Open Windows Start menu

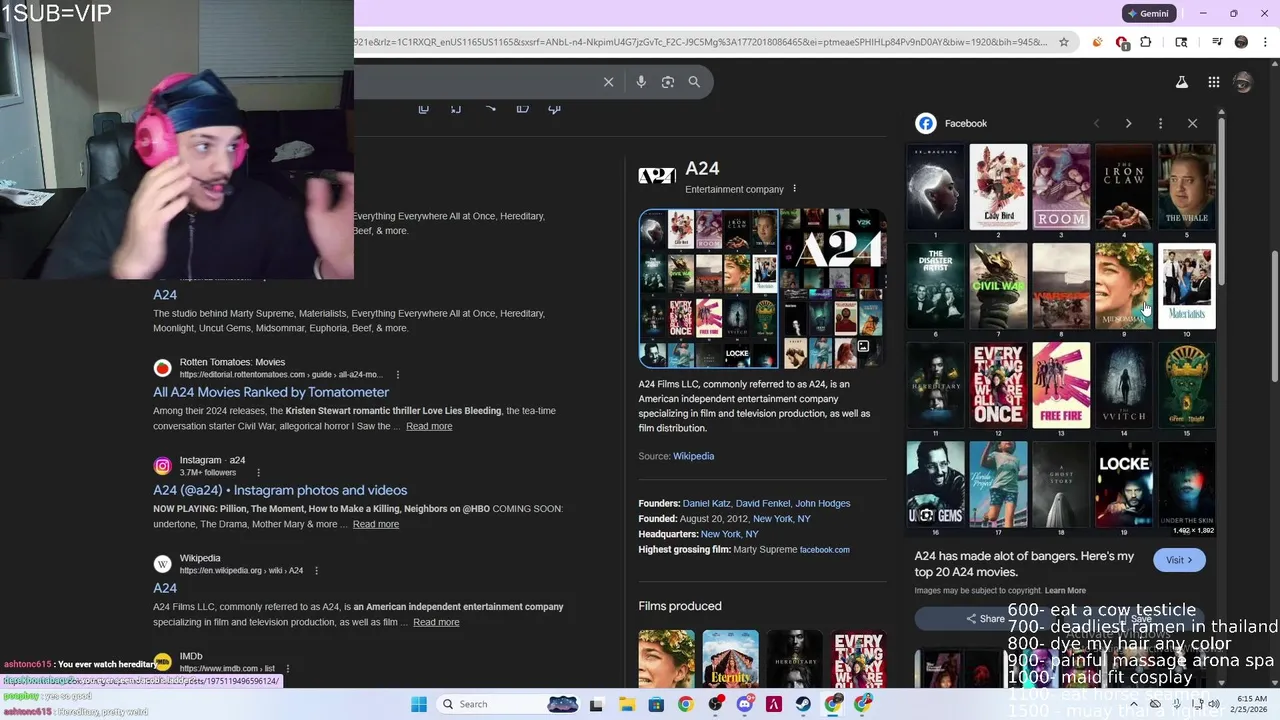419,704
